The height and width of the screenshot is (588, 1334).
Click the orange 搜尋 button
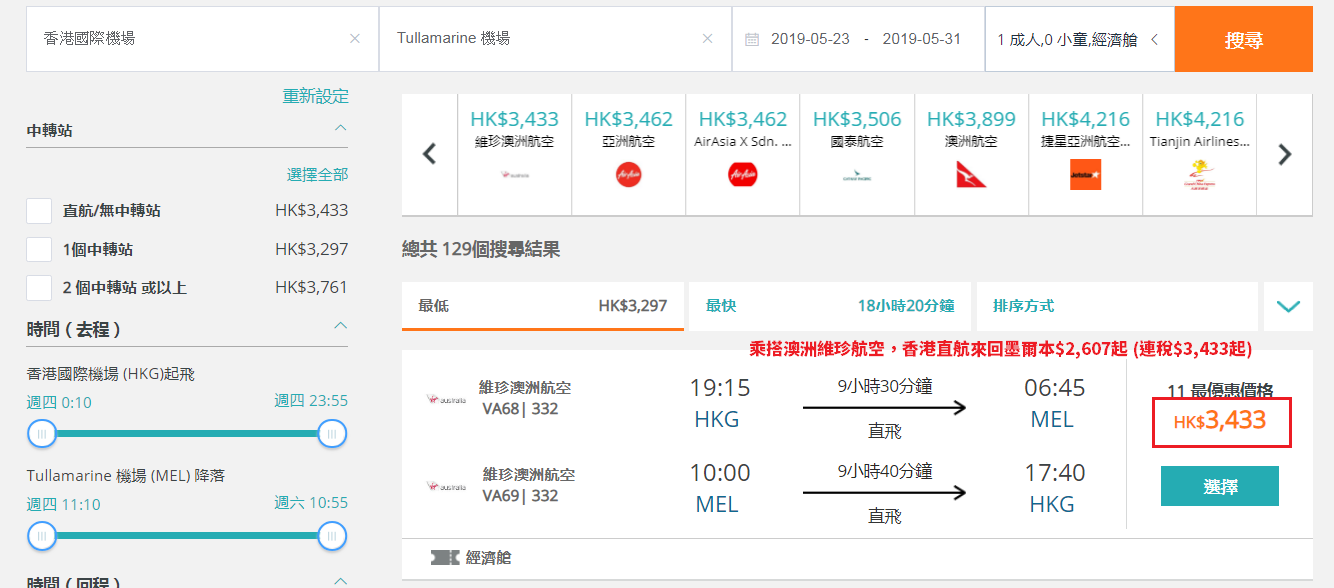[1244, 40]
